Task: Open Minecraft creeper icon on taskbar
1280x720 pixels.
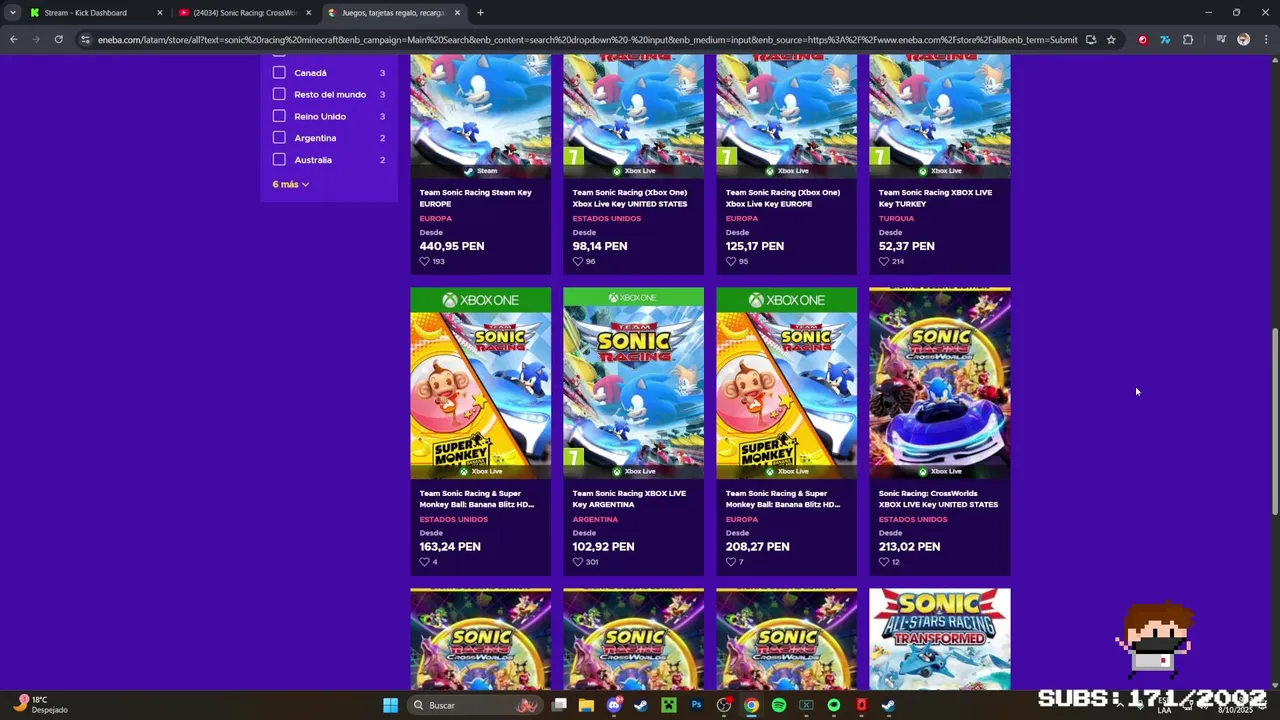Action: point(668,705)
